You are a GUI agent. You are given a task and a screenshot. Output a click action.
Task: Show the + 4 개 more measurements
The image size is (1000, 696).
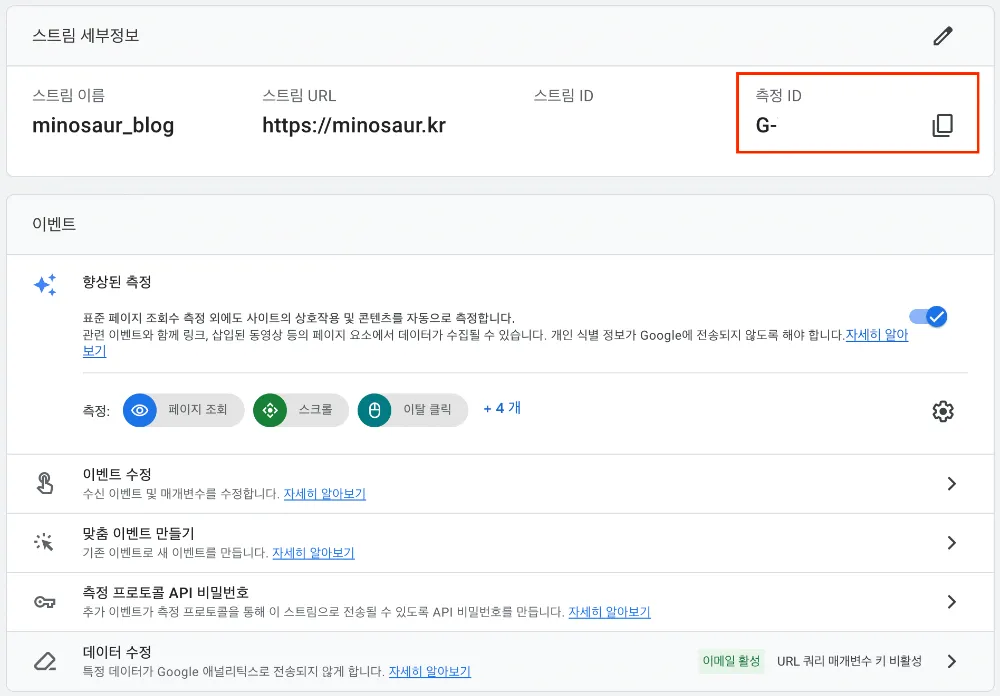(x=502, y=408)
